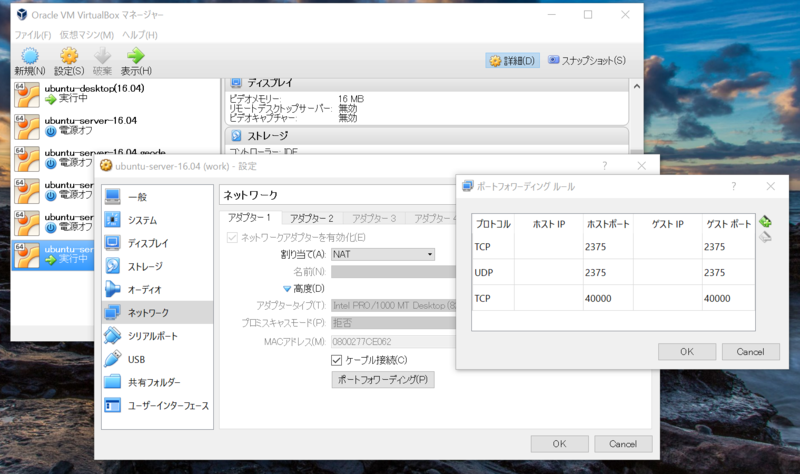
Task: Toggle Cable Connected (ケーブル接続) checkbox
Action: [336, 360]
